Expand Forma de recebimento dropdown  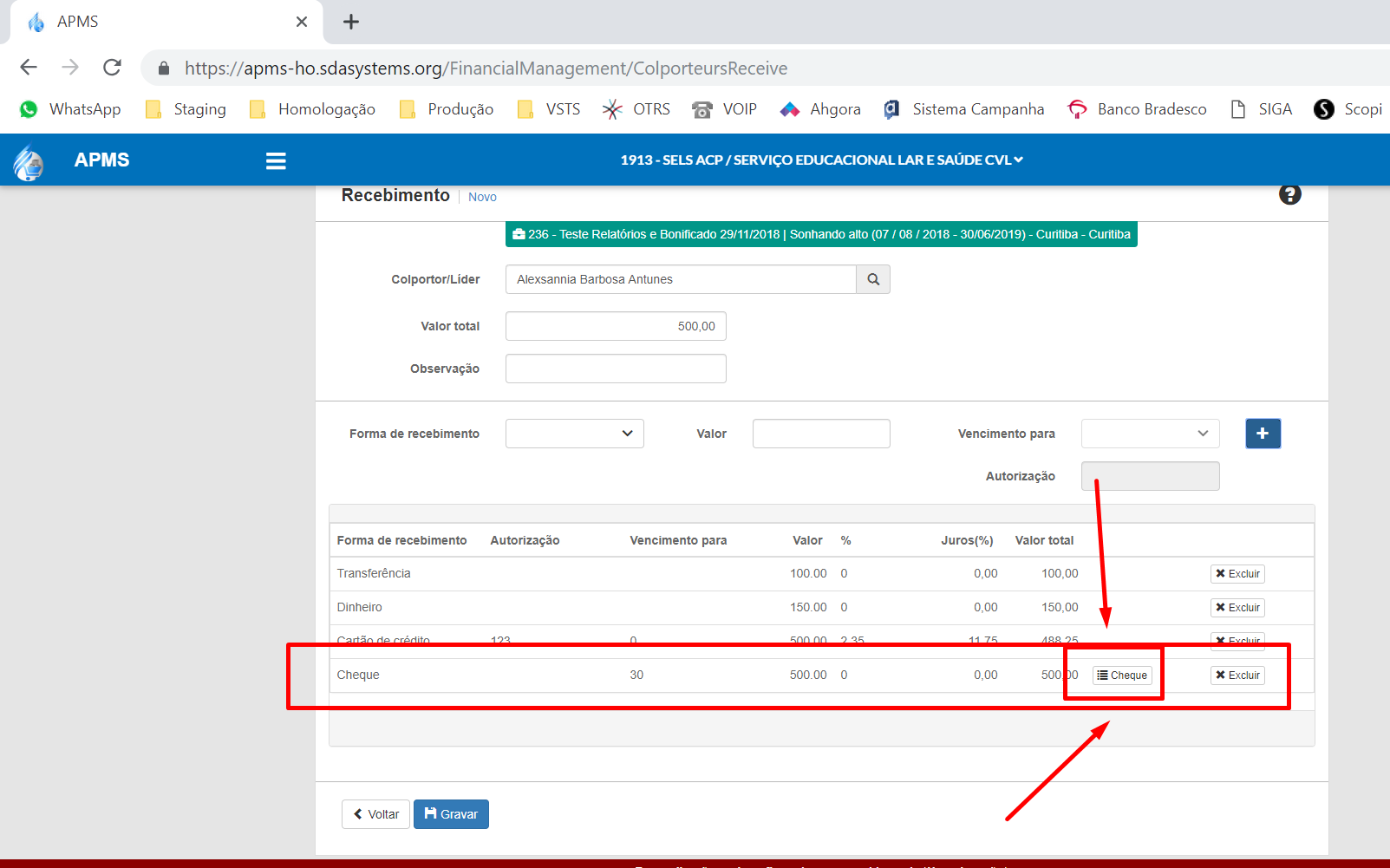575,434
